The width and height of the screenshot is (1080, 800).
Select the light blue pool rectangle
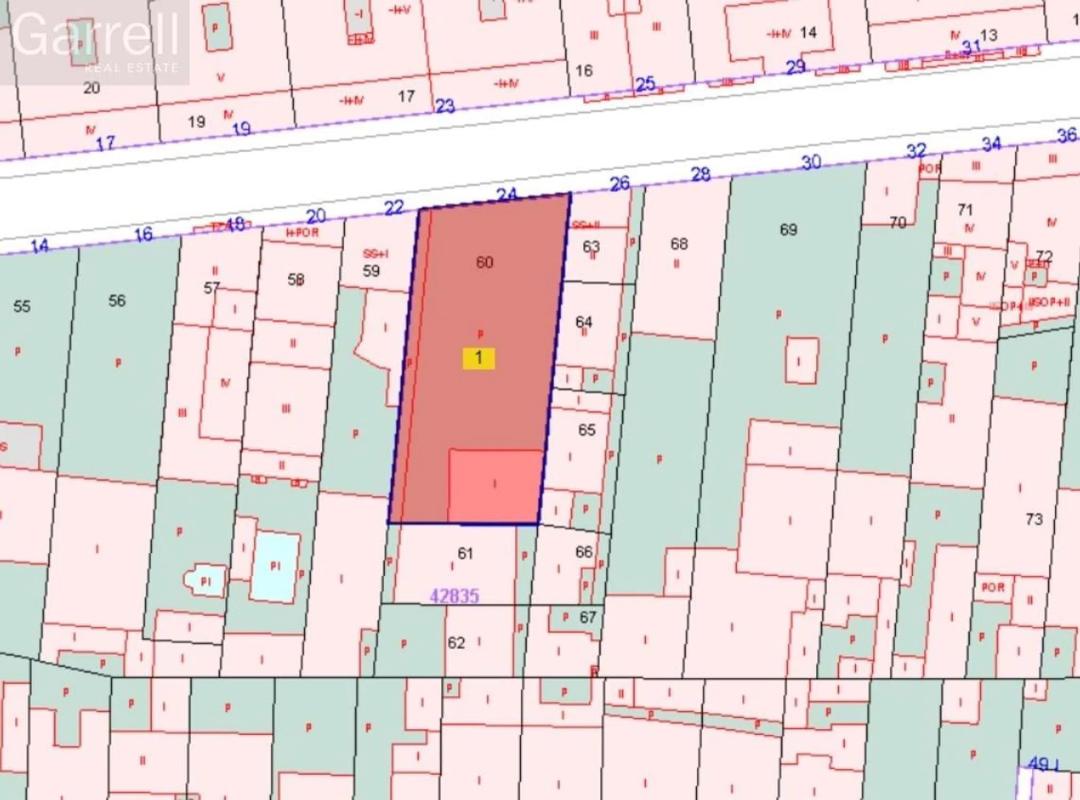tap(275, 565)
